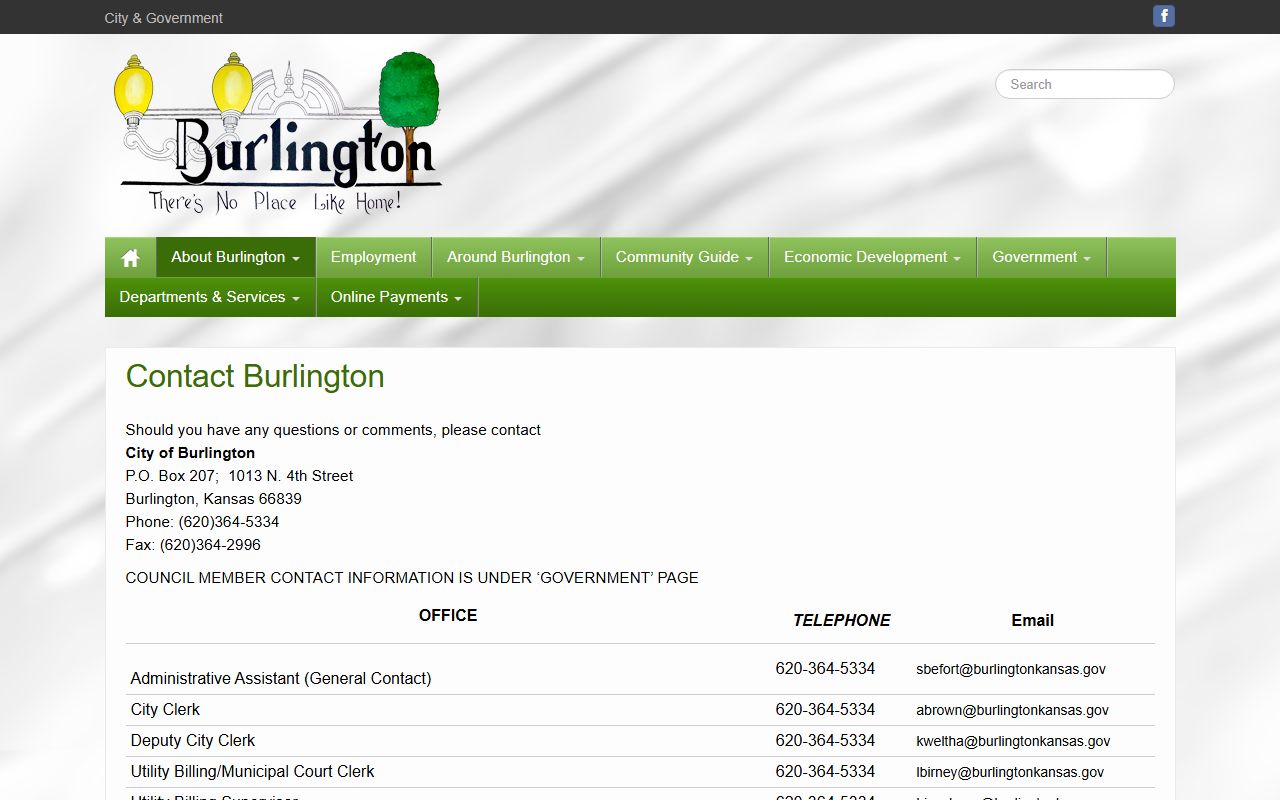The height and width of the screenshot is (800, 1280).
Task: Email lbirney@burlingtonkansas.gov
Action: pyautogui.click(x=1010, y=772)
